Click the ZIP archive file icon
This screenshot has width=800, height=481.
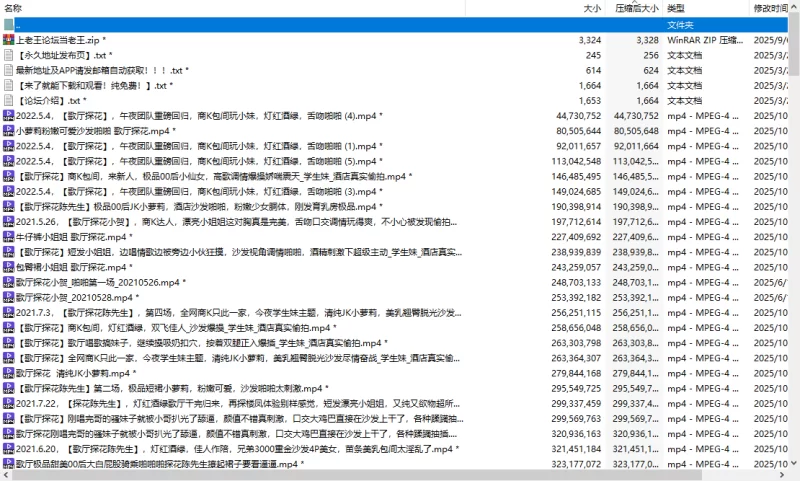[x=8, y=40]
